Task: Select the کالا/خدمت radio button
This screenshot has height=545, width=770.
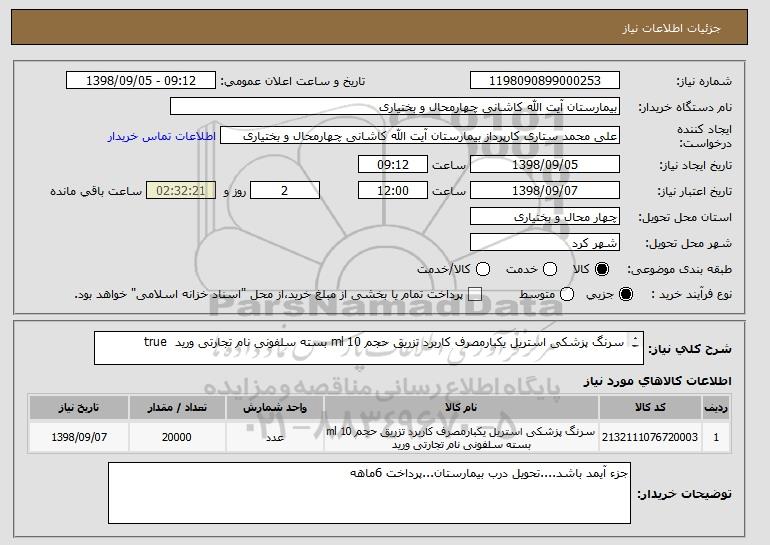Action: pos(483,269)
